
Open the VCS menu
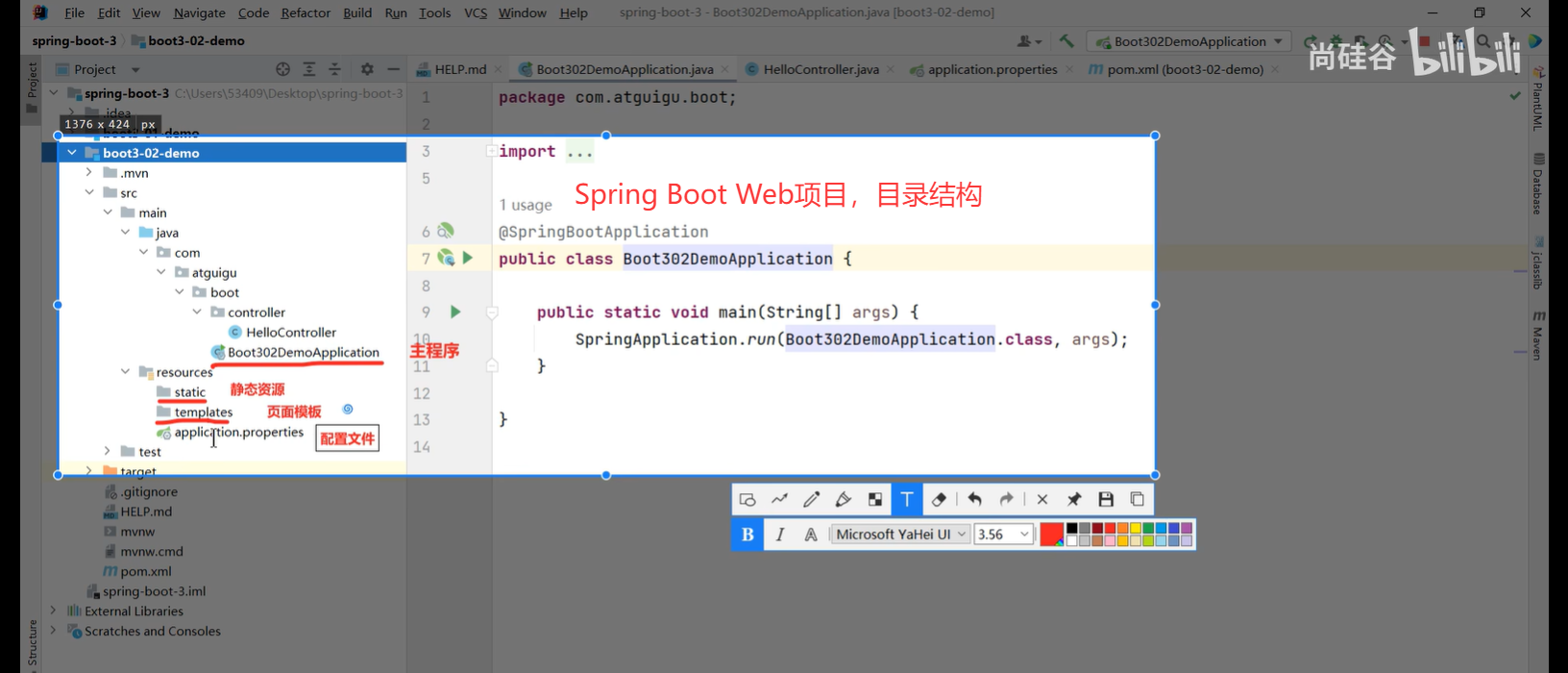[x=476, y=12]
